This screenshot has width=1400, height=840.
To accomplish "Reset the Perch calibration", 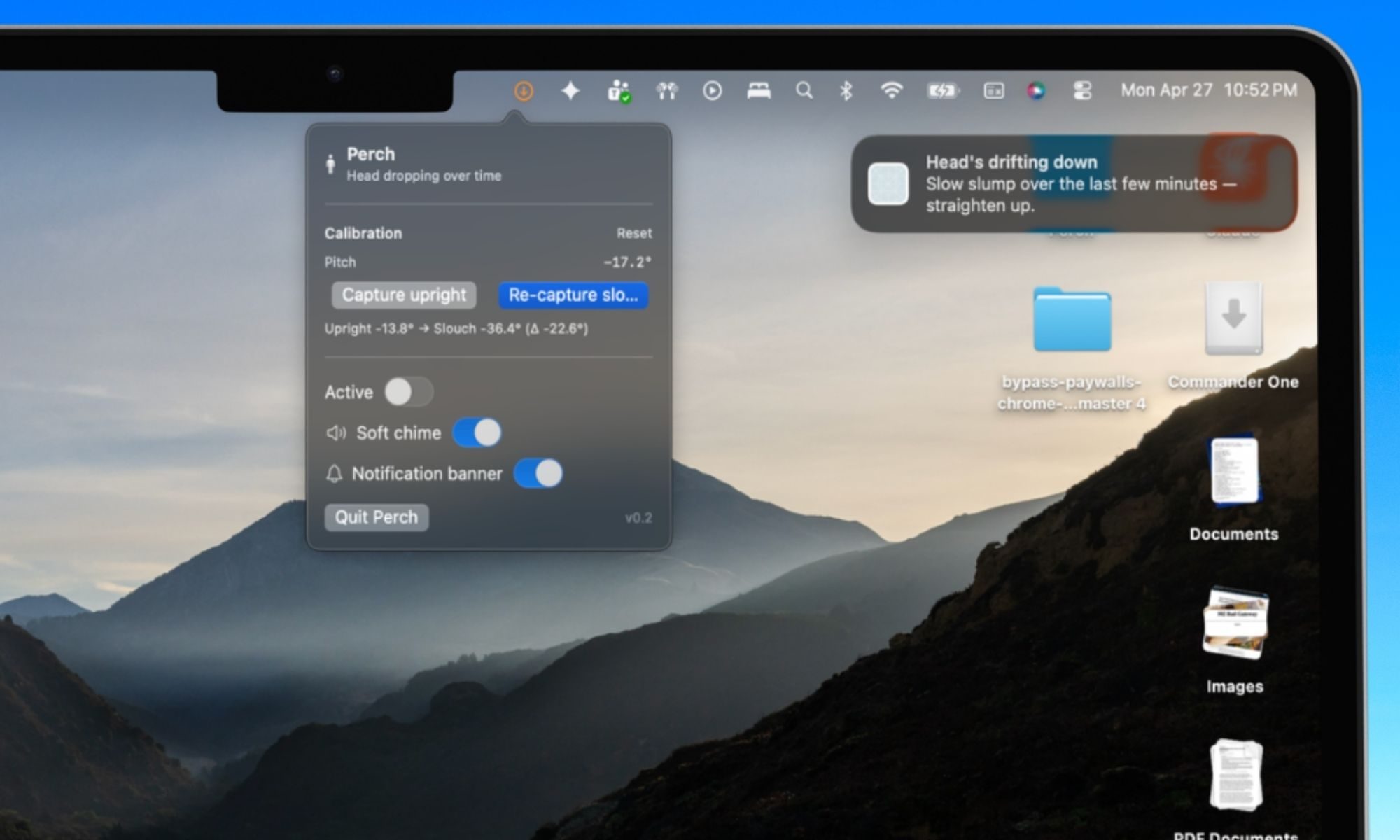I will click(634, 233).
